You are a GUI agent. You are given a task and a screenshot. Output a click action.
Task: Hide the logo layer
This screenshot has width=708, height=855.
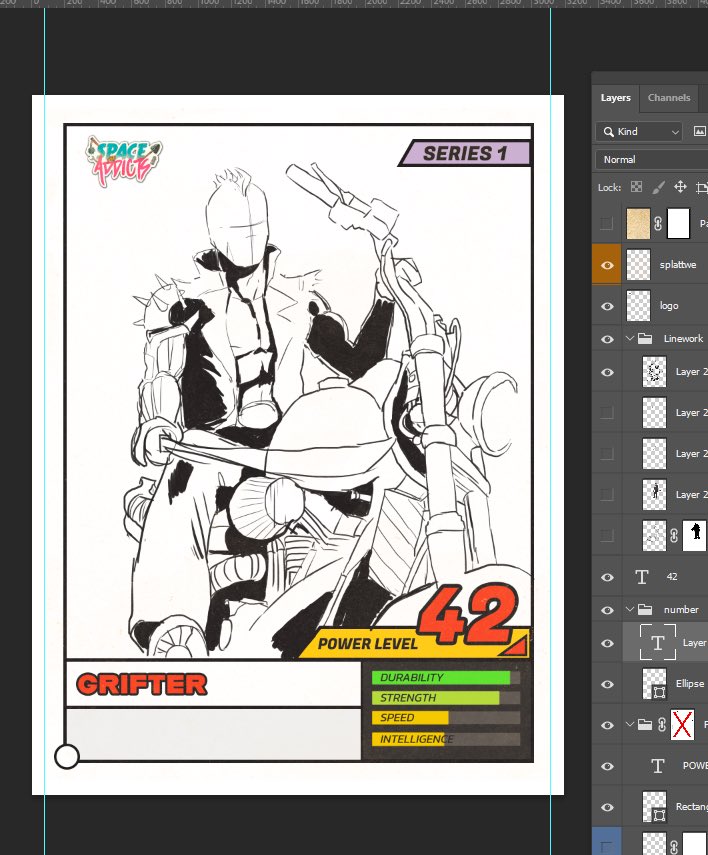coord(607,306)
